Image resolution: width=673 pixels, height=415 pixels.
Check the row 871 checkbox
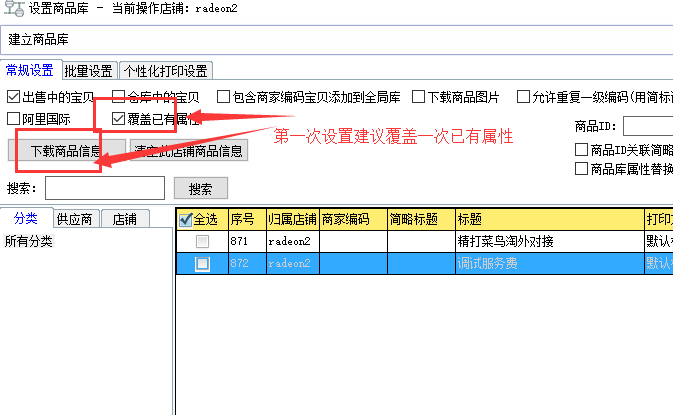[203, 242]
